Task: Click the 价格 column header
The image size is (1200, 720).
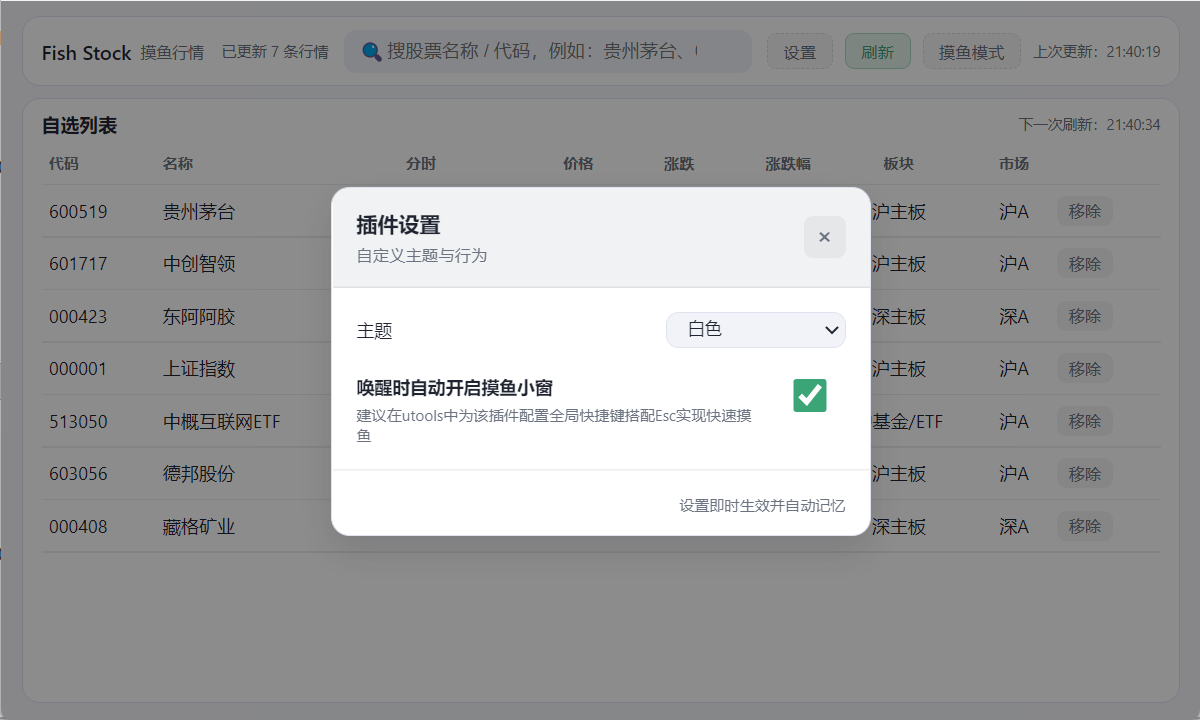Action: point(578,164)
